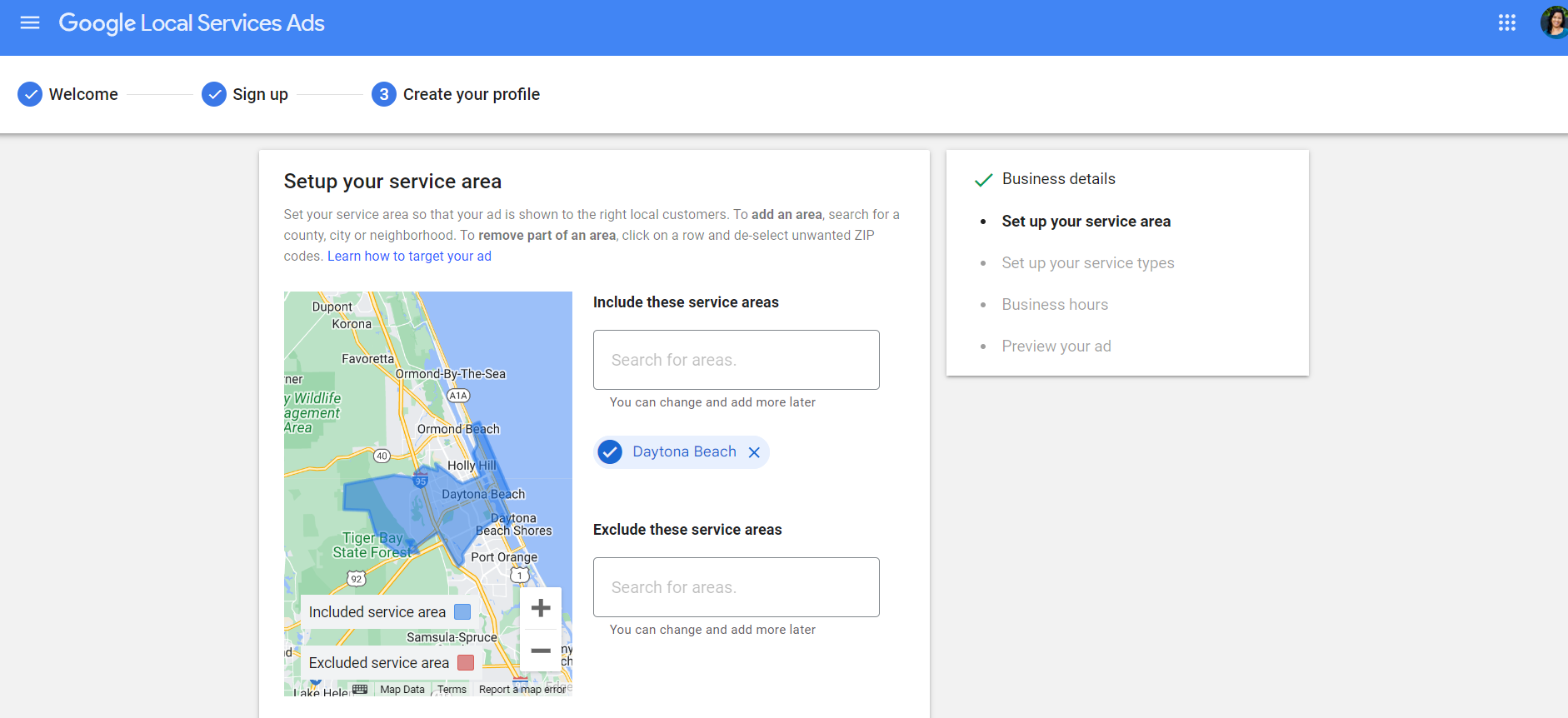
Task: Click the user account avatar
Action: click(x=1554, y=23)
